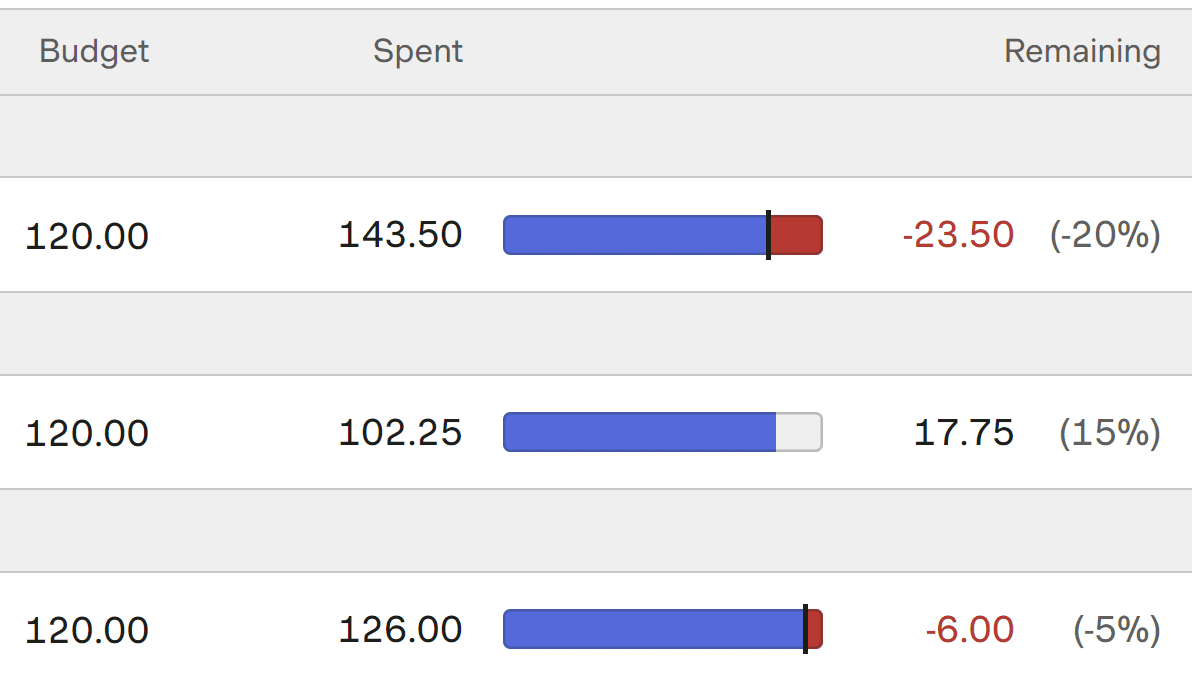Click the blue part of the 143.50 bar
The width and height of the screenshot is (1192, 673).
tap(635, 235)
